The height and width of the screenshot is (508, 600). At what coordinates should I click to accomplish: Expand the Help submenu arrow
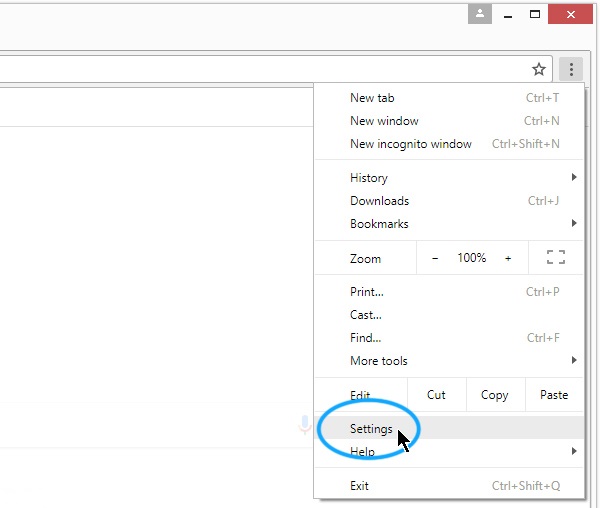574,451
